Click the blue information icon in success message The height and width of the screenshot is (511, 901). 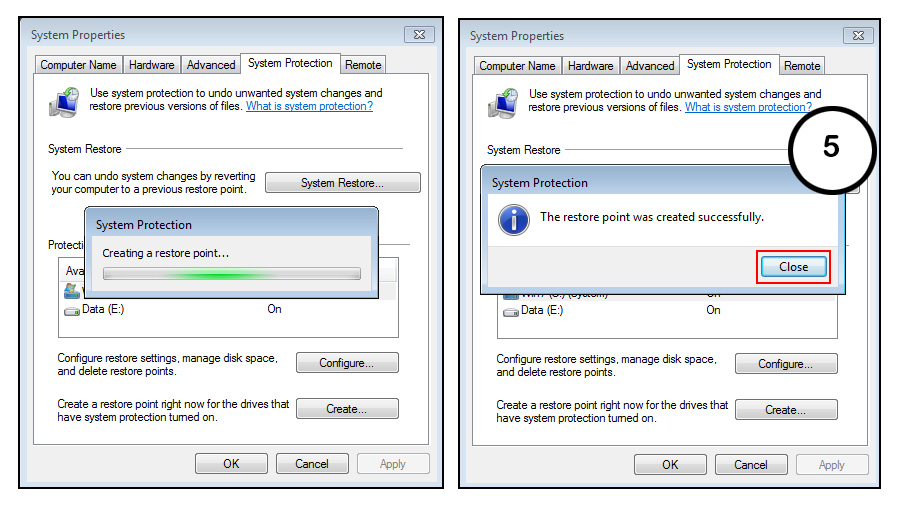(x=514, y=220)
